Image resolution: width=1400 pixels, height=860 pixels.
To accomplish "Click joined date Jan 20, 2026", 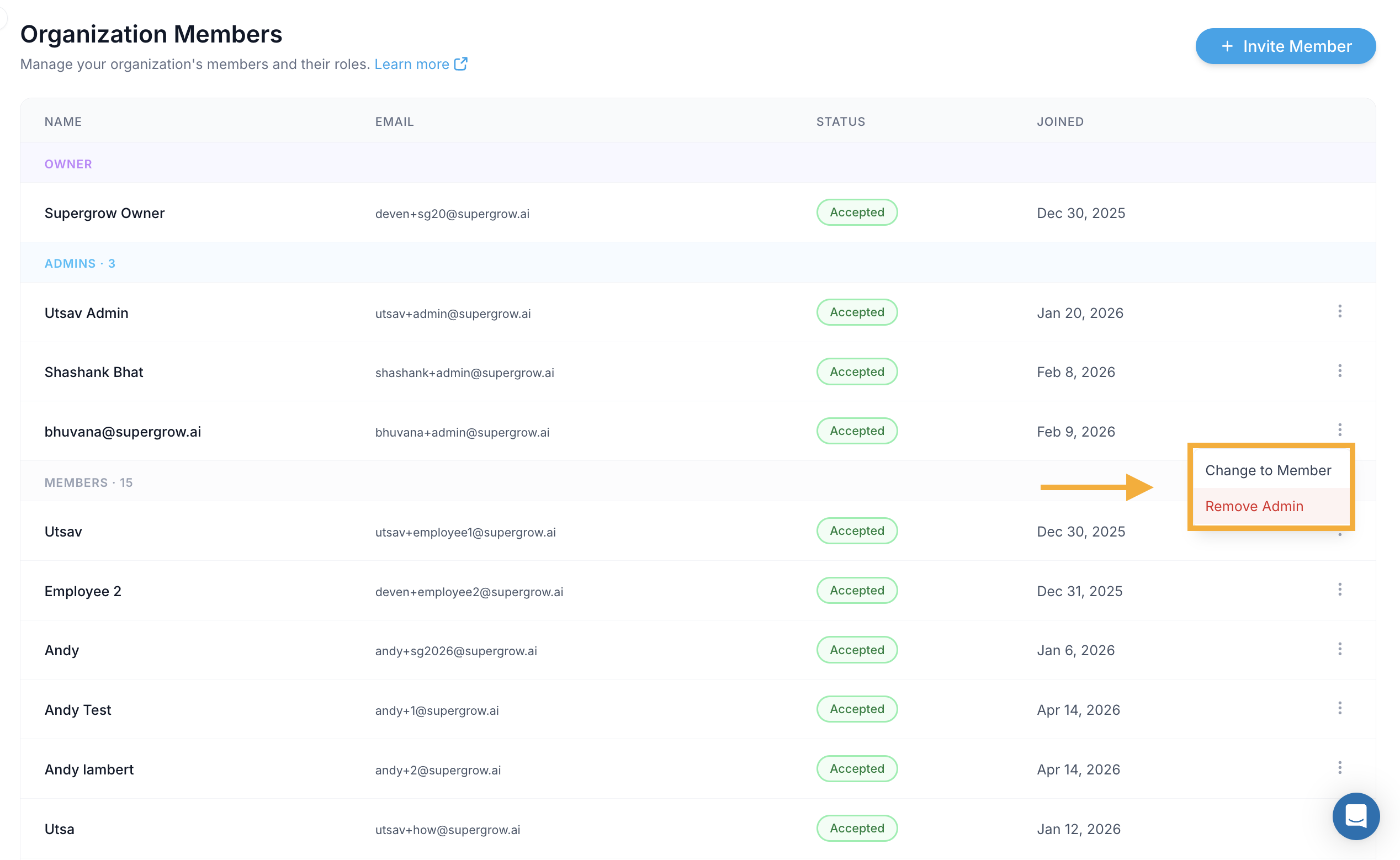I will point(1080,313).
